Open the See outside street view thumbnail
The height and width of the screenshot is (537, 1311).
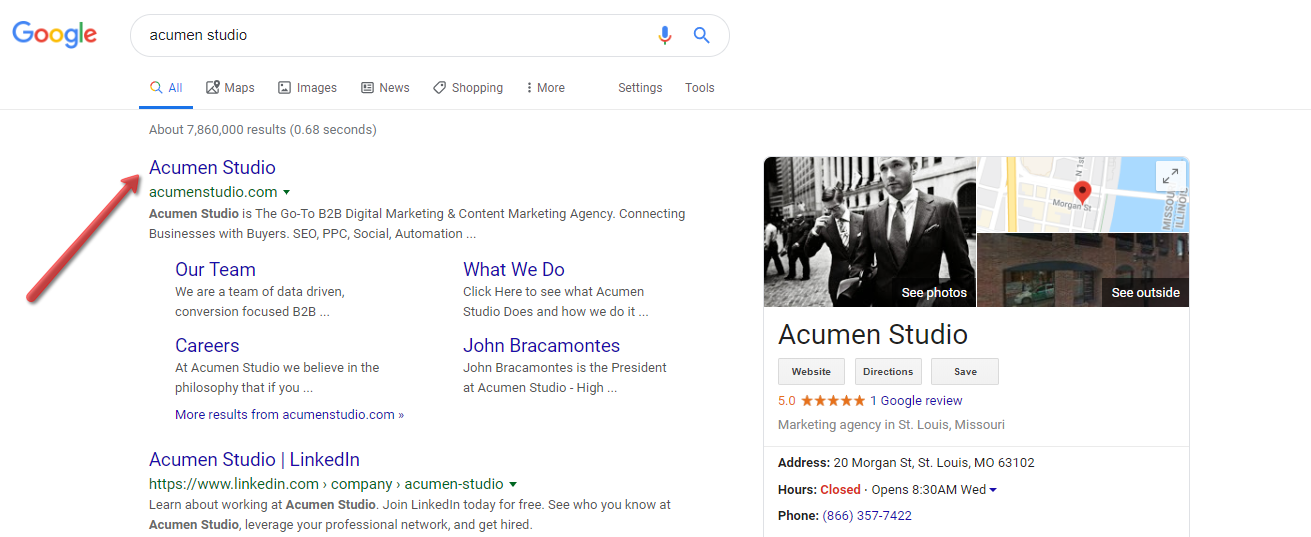pyautogui.click(x=1083, y=270)
